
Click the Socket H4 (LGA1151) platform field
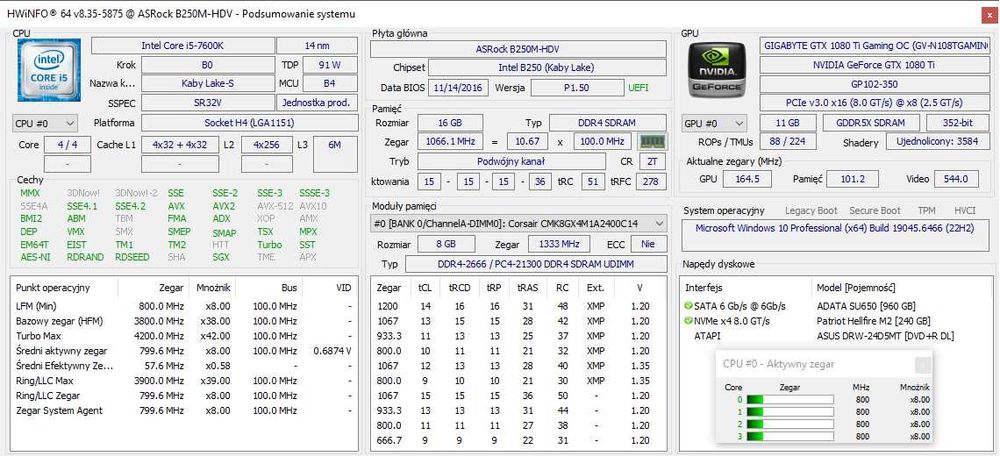point(249,122)
